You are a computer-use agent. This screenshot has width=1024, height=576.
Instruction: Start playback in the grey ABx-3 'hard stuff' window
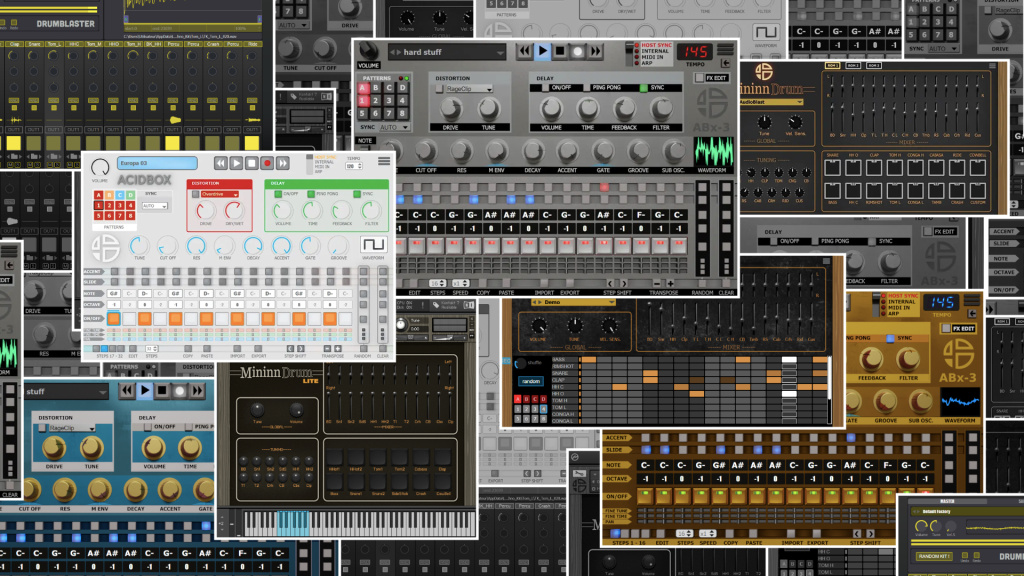[x=542, y=51]
